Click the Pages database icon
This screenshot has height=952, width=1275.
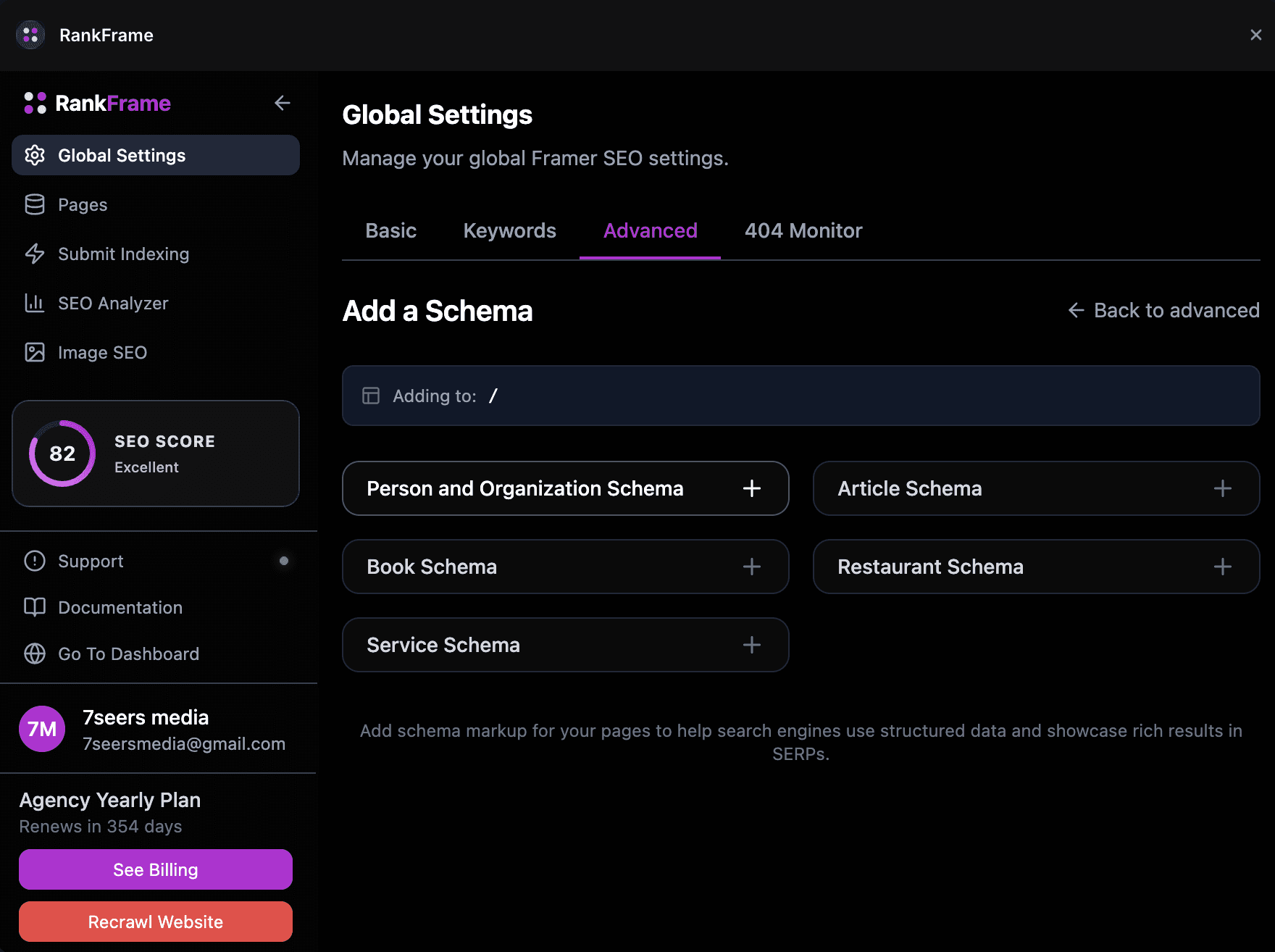(35, 204)
